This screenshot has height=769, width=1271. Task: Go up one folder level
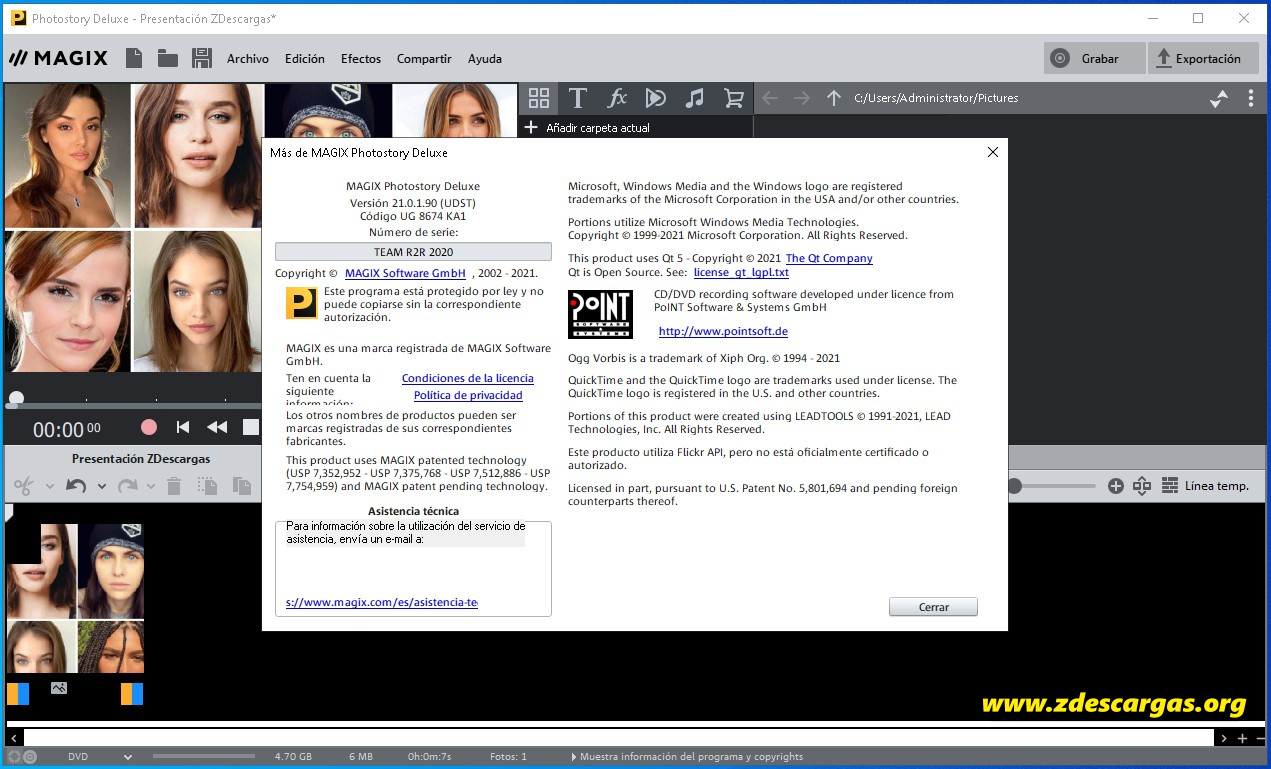click(833, 98)
